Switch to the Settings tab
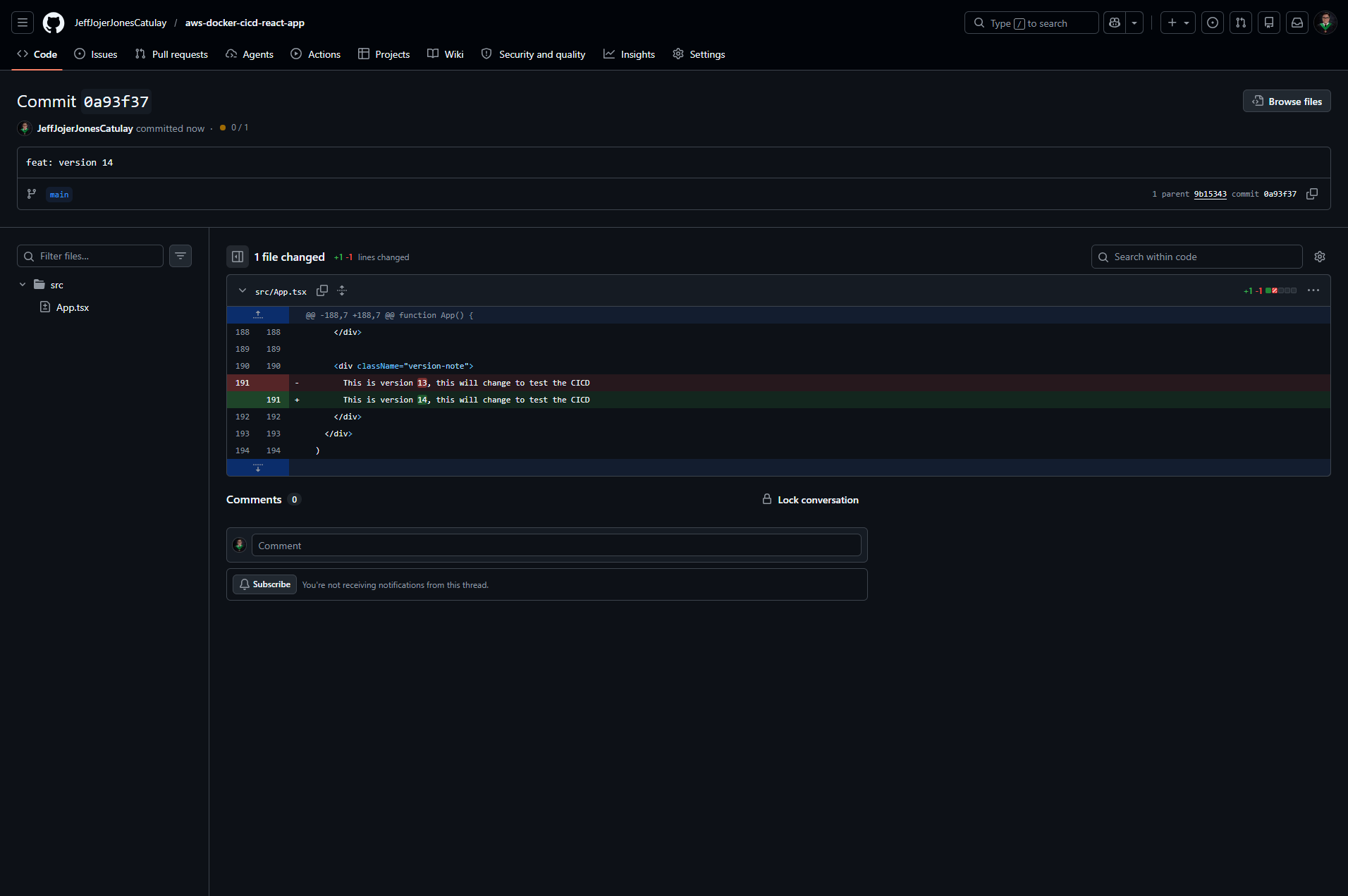1348x896 pixels. click(x=699, y=54)
